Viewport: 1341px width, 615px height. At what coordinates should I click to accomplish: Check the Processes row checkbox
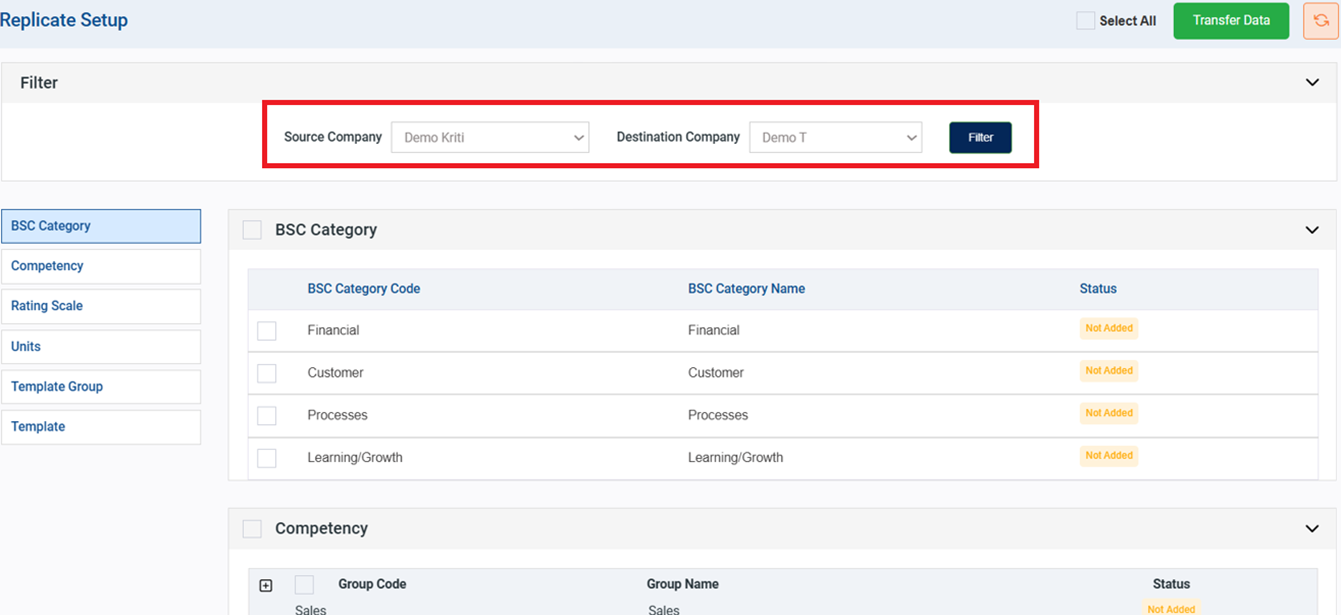(x=267, y=415)
